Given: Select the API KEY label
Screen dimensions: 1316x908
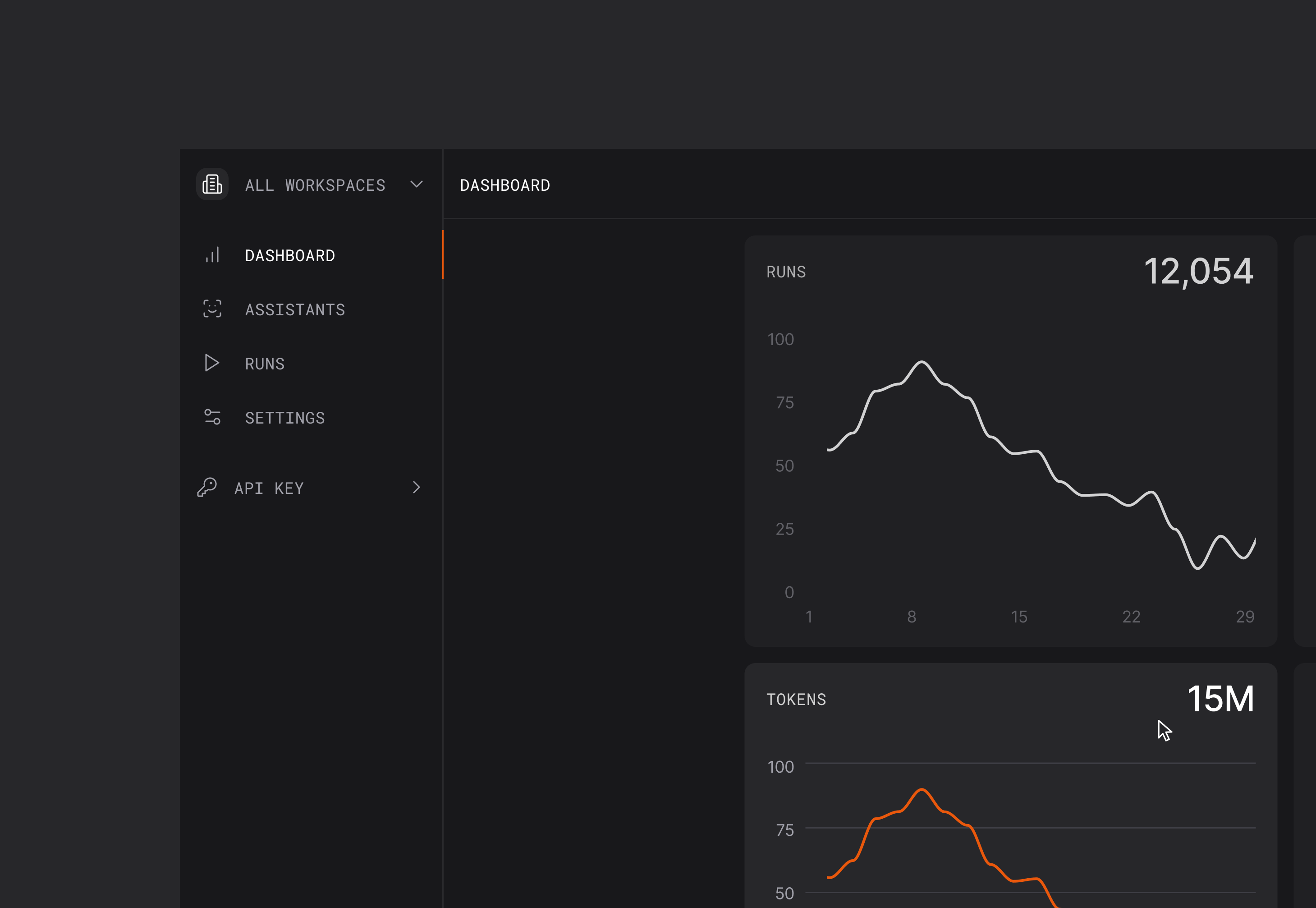Looking at the screenshot, I should point(269,488).
